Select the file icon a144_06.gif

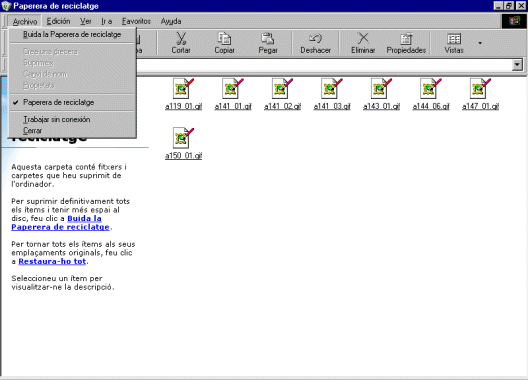[431, 89]
